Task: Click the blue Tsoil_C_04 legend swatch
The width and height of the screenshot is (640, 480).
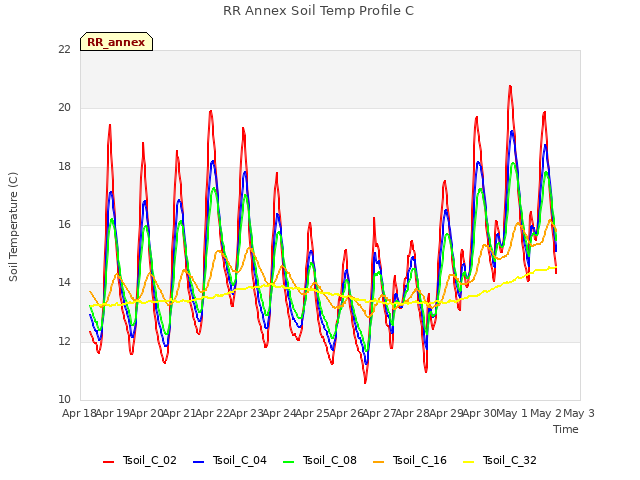Action: point(198,462)
